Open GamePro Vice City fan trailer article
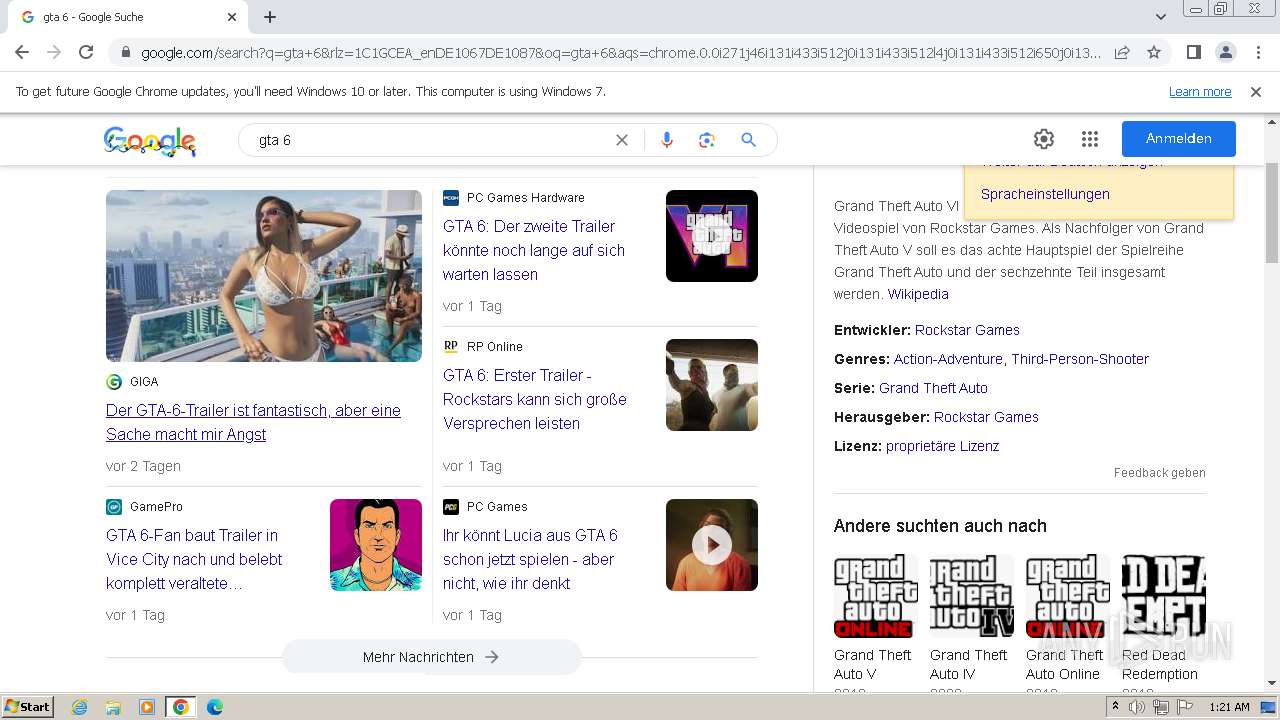The width and height of the screenshot is (1280, 720). pos(194,559)
